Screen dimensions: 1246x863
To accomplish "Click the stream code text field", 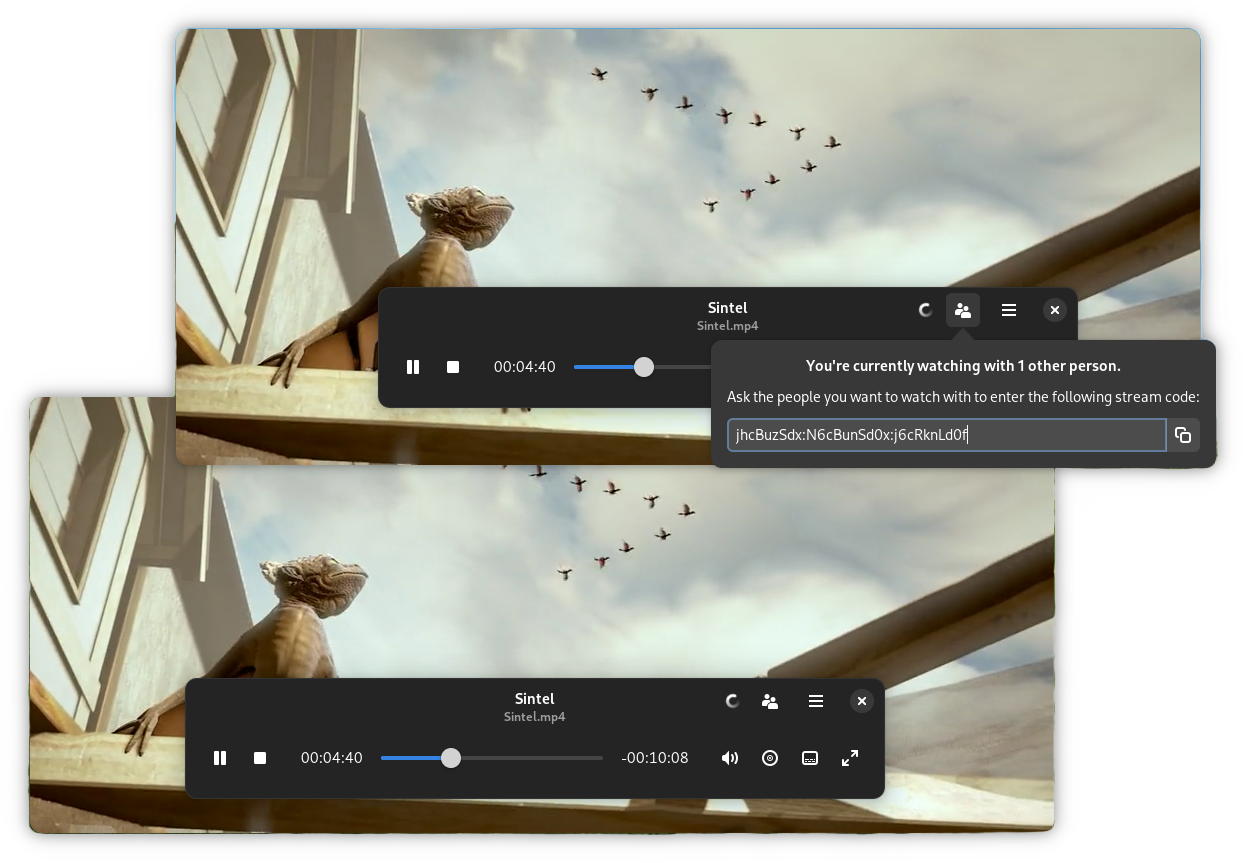I will [x=945, y=435].
